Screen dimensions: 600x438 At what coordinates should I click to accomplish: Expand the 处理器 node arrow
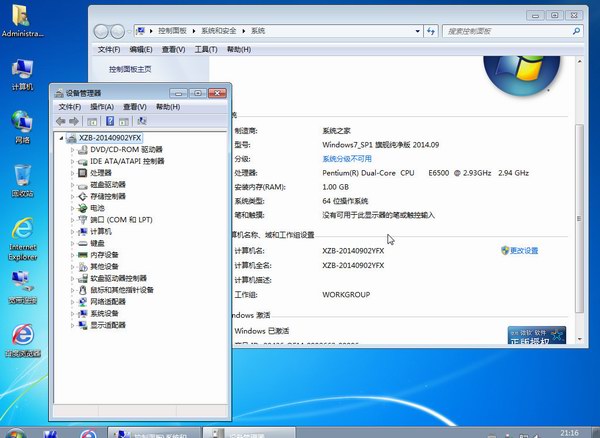[72, 173]
